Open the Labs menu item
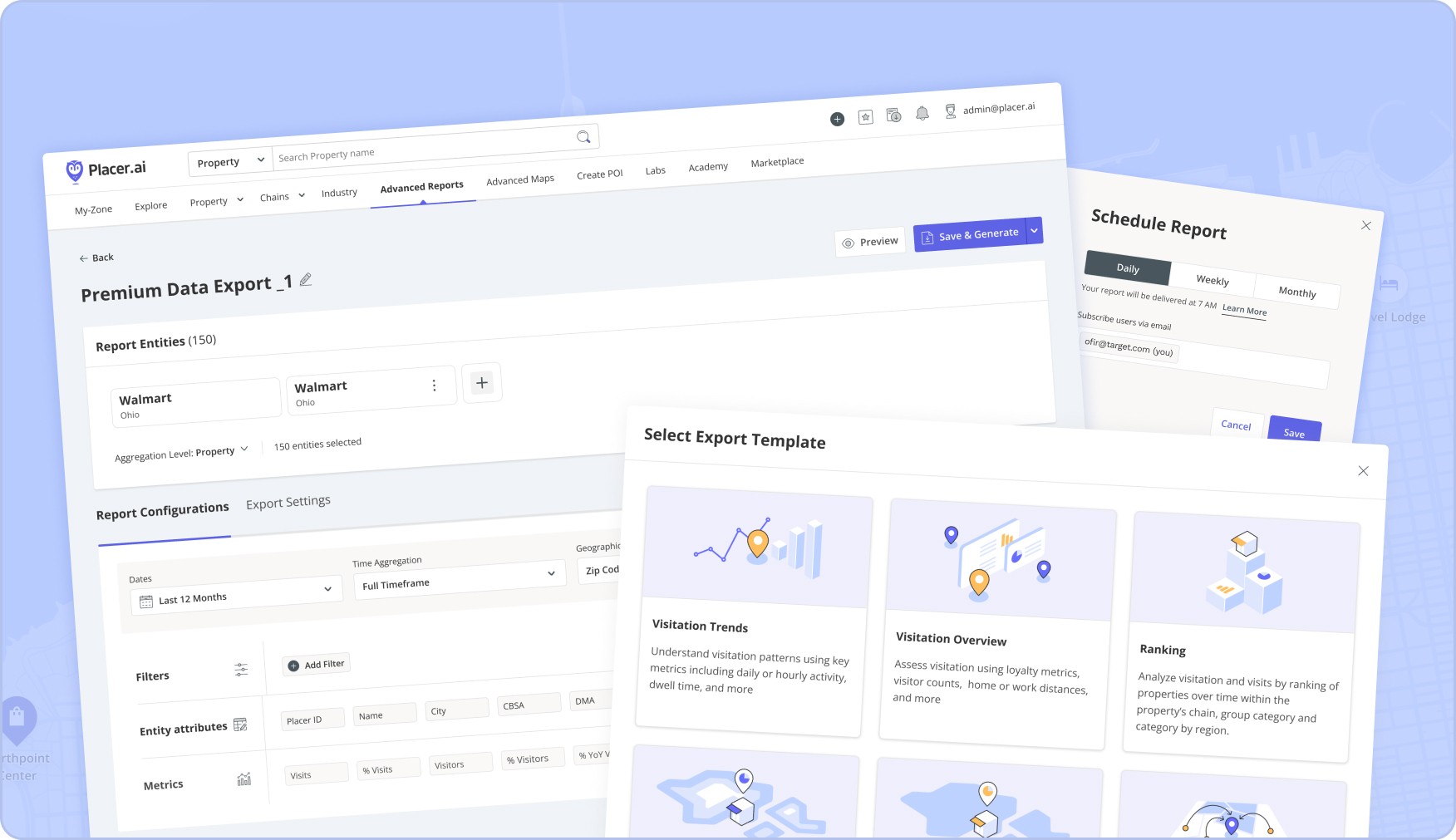1456x840 pixels. (655, 170)
